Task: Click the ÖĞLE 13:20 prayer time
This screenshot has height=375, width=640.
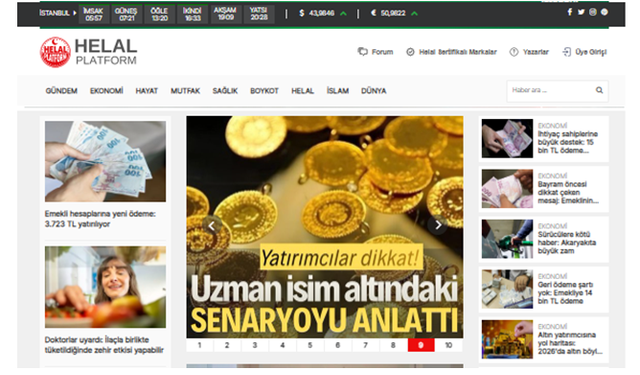Action: pyautogui.click(x=159, y=14)
